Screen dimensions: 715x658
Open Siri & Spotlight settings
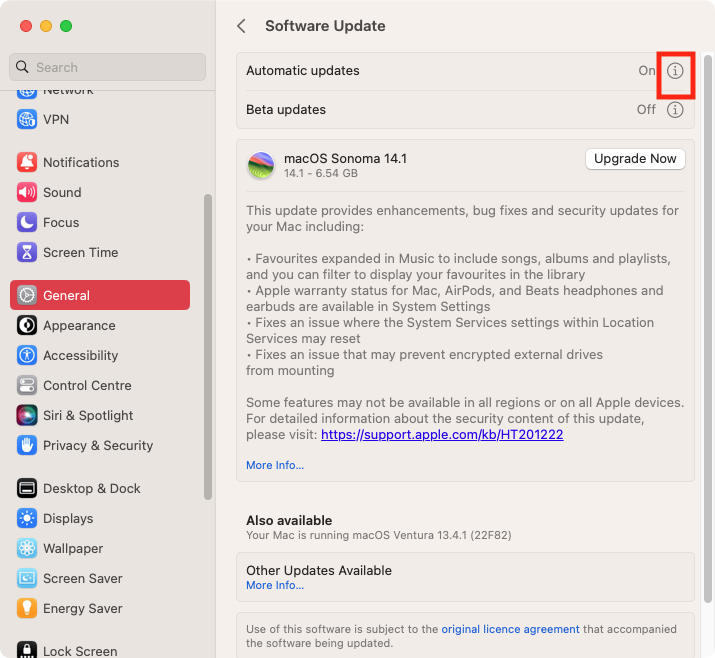[x=100, y=415]
